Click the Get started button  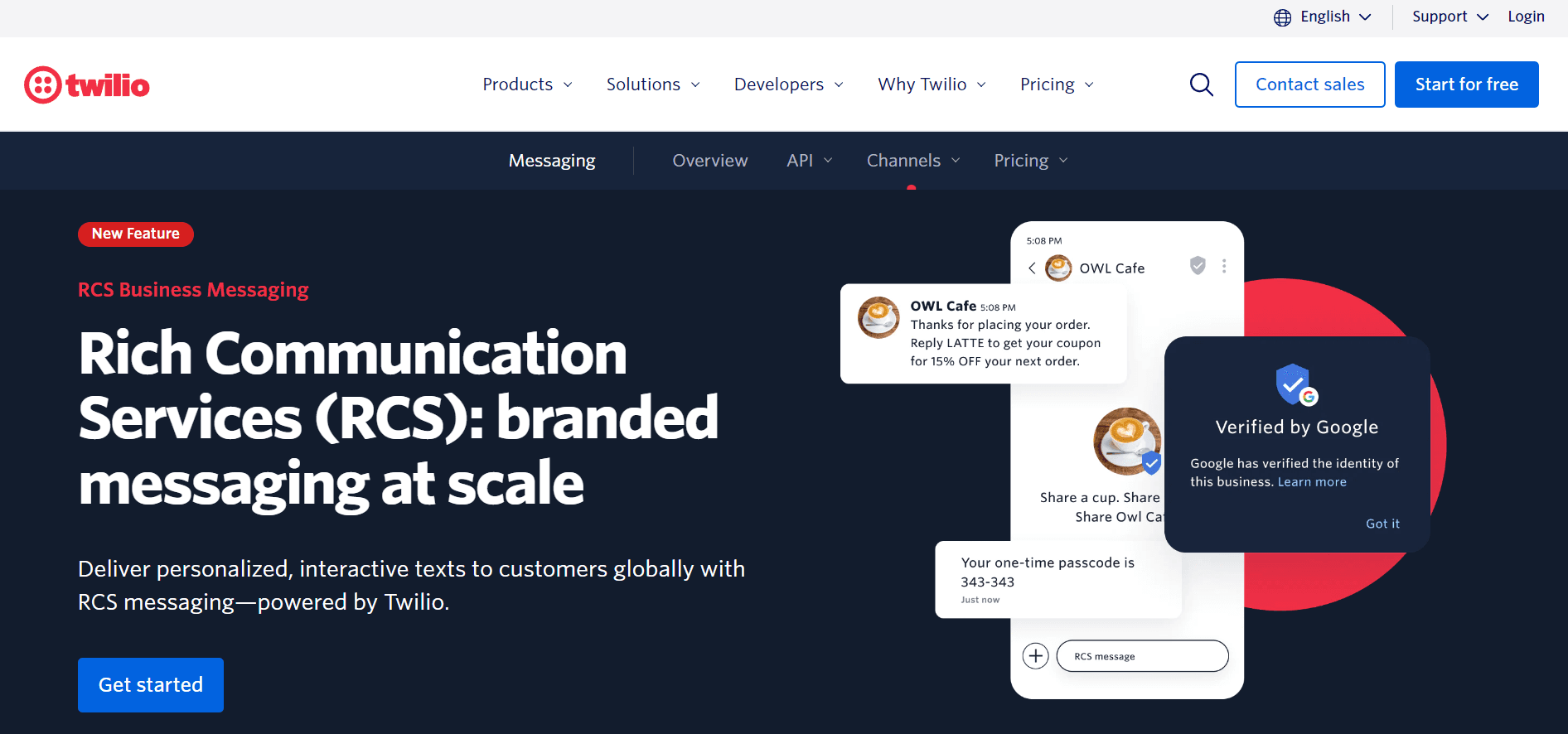click(x=151, y=685)
